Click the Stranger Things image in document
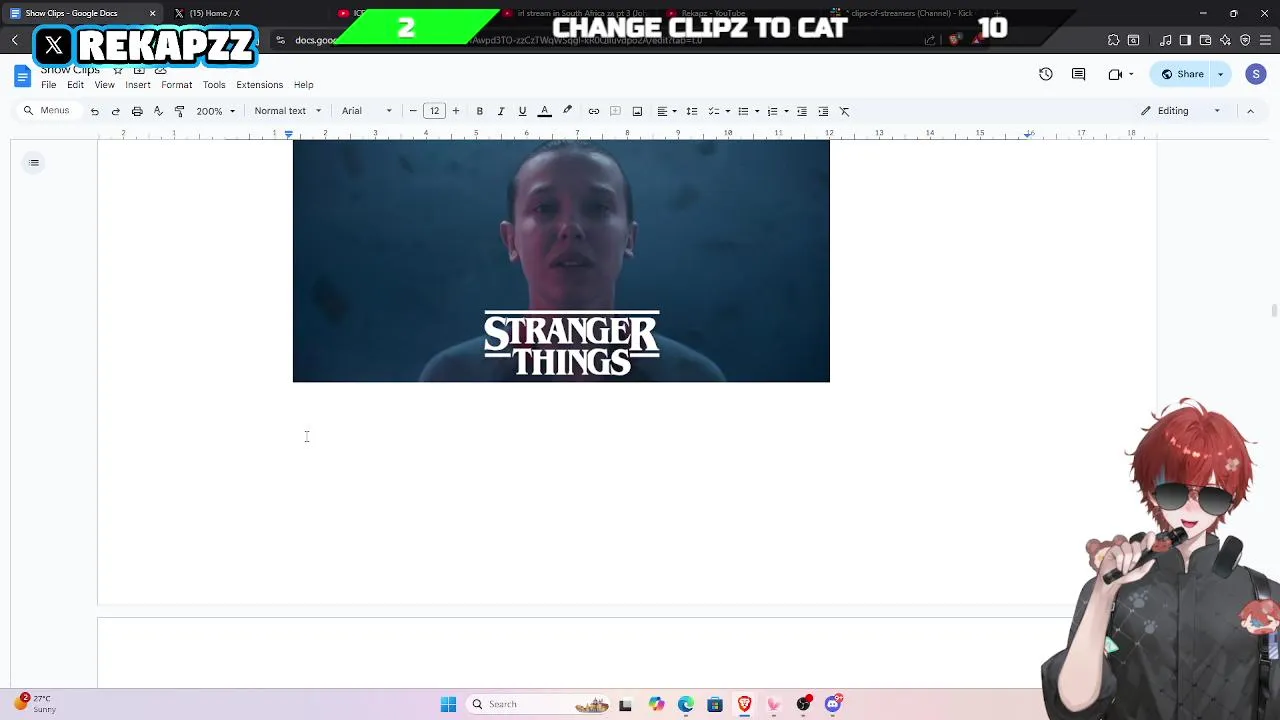 [561, 260]
